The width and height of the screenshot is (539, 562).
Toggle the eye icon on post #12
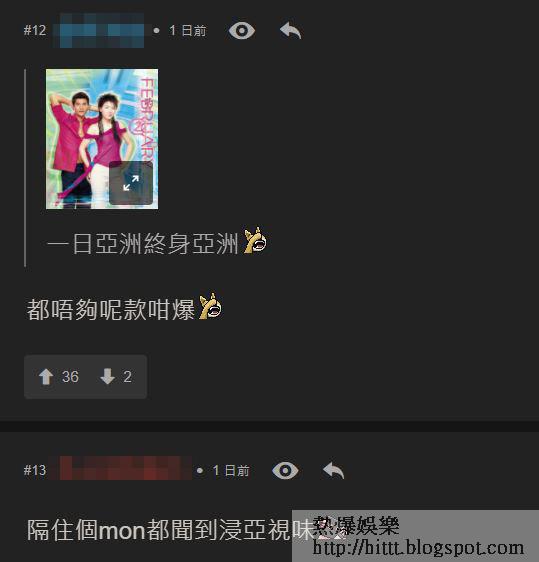pos(242,30)
